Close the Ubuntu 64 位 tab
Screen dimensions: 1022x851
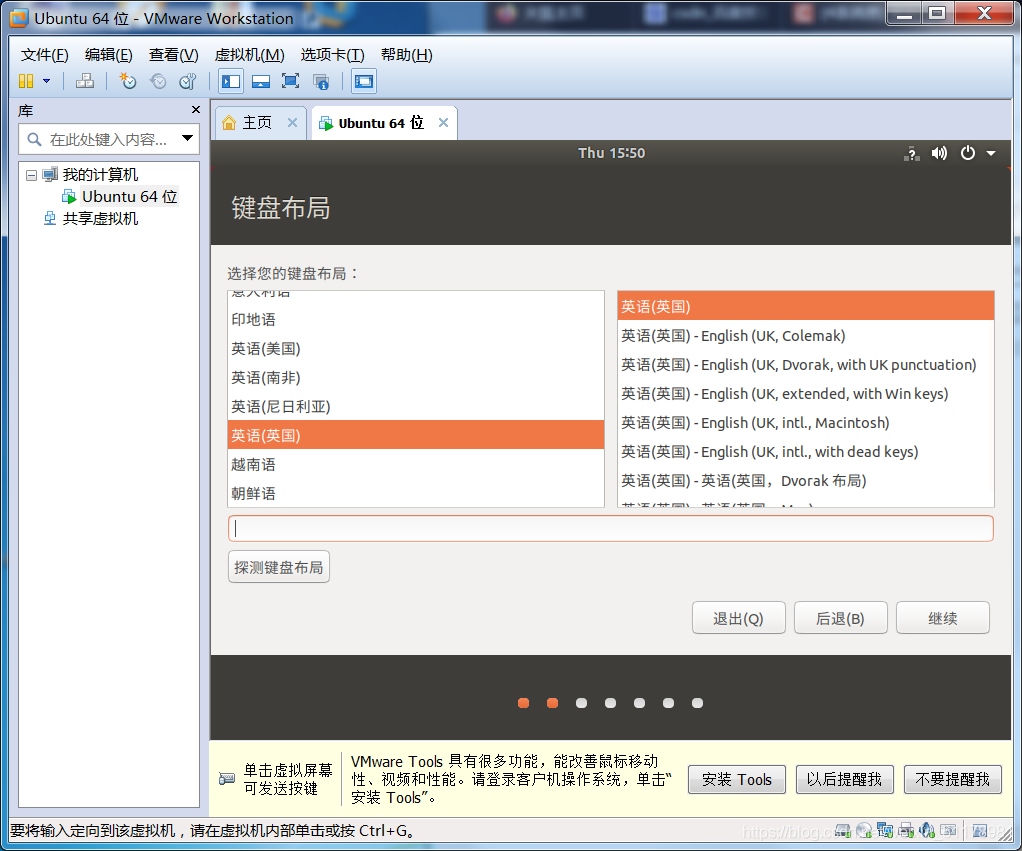coord(443,123)
